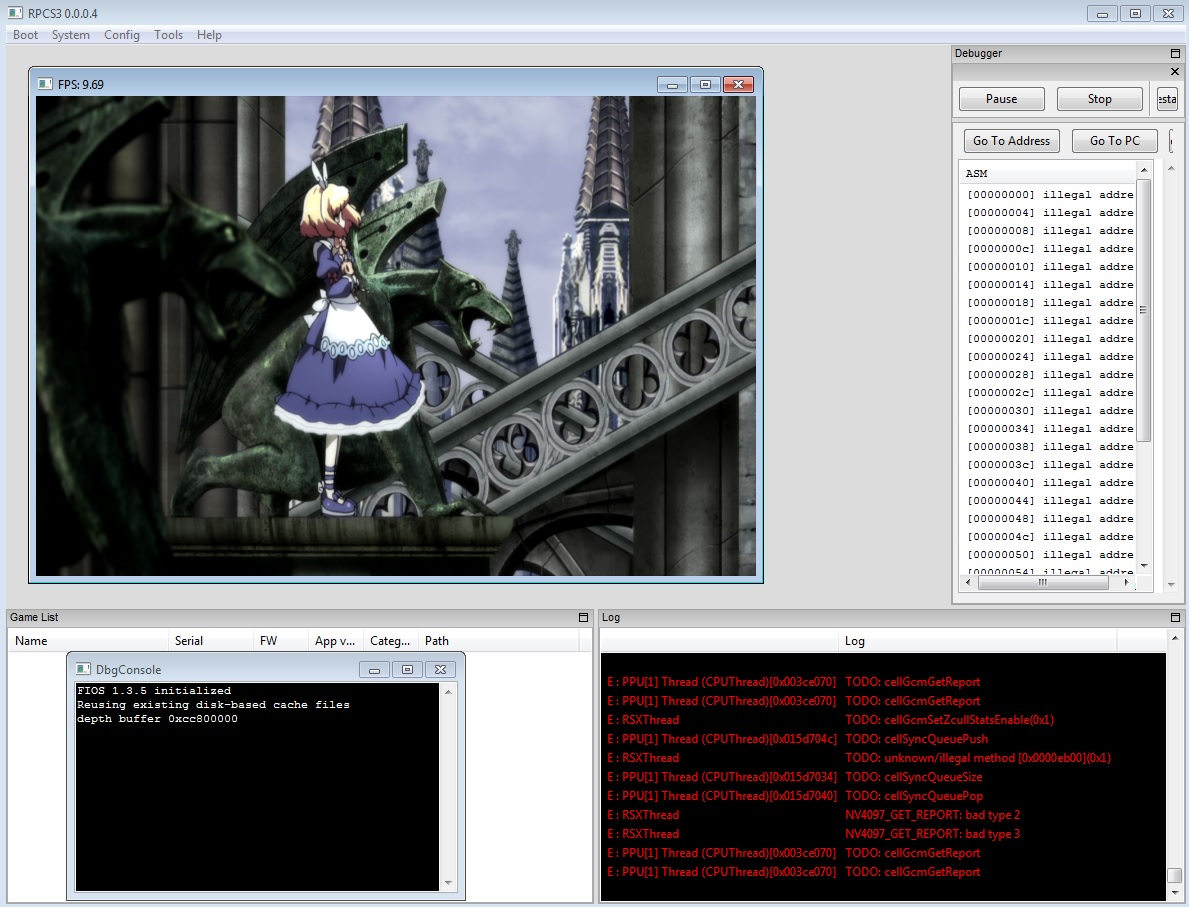Float the Game List panel
The width and height of the screenshot is (1189, 907).
(583, 618)
